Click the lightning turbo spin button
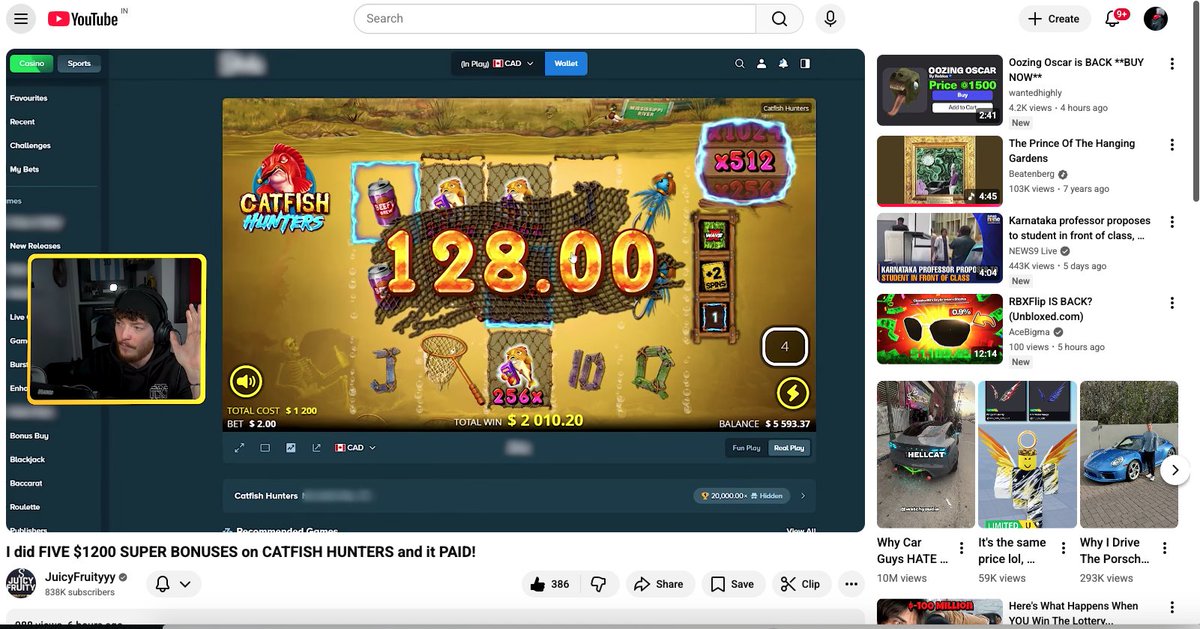The width and height of the screenshot is (1200, 629). click(x=792, y=392)
